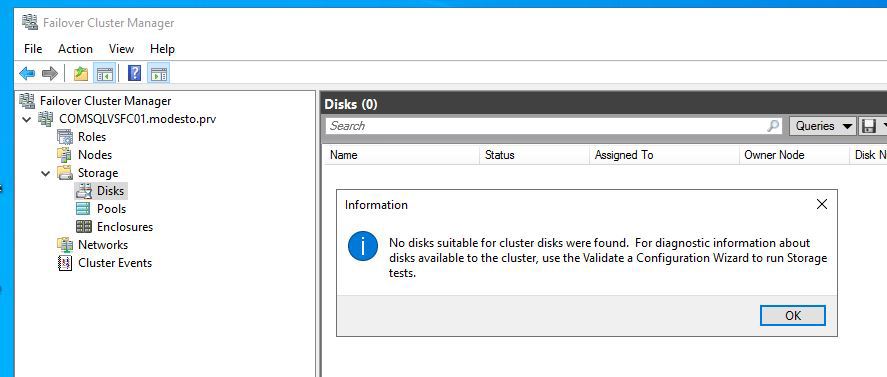Select Roles in the tree
This screenshot has height=377, width=887.
click(x=92, y=137)
